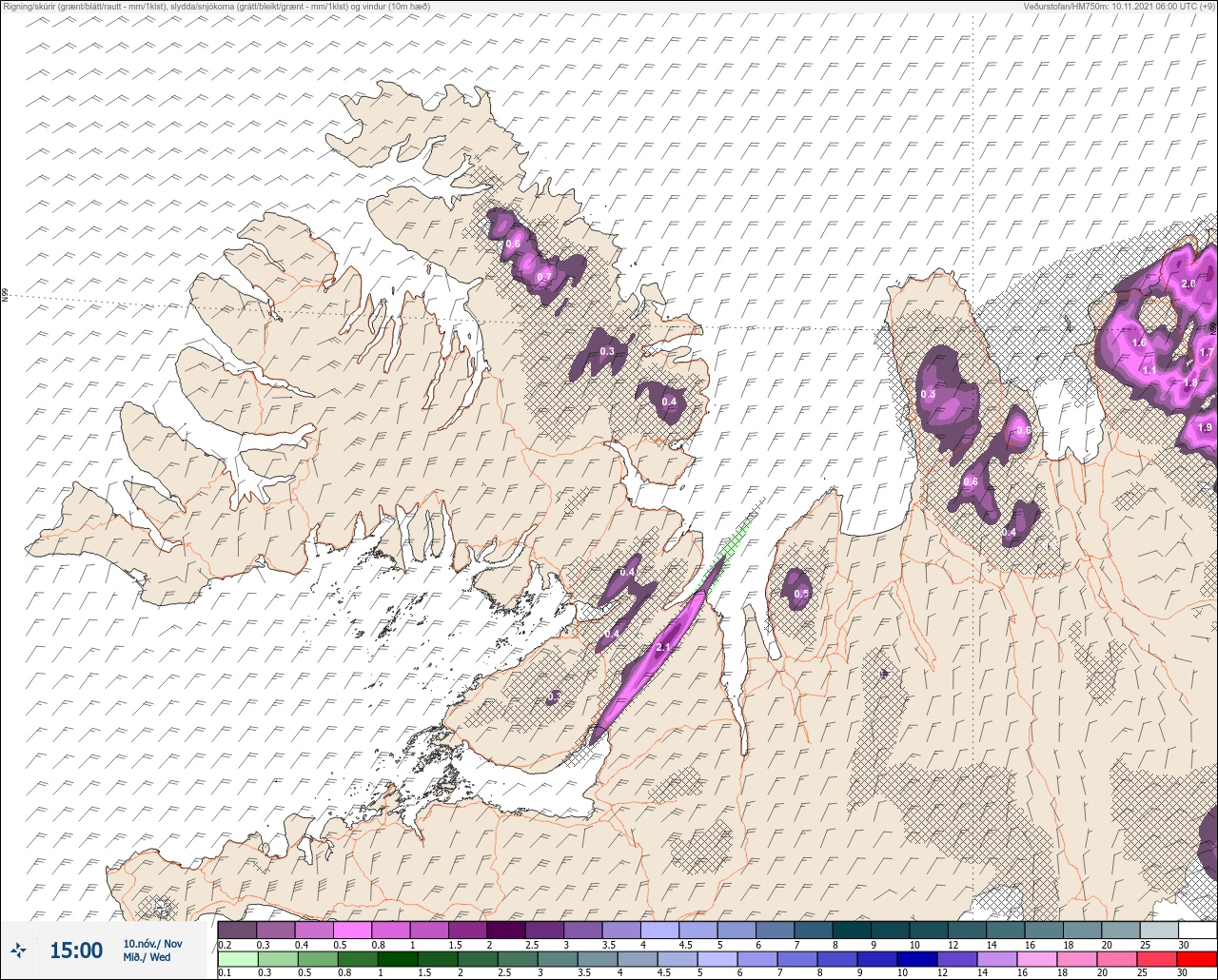Click the 2.0 precipitation value at right edge
This screenshot has height=980, width=1218.
coord(1189,284)
